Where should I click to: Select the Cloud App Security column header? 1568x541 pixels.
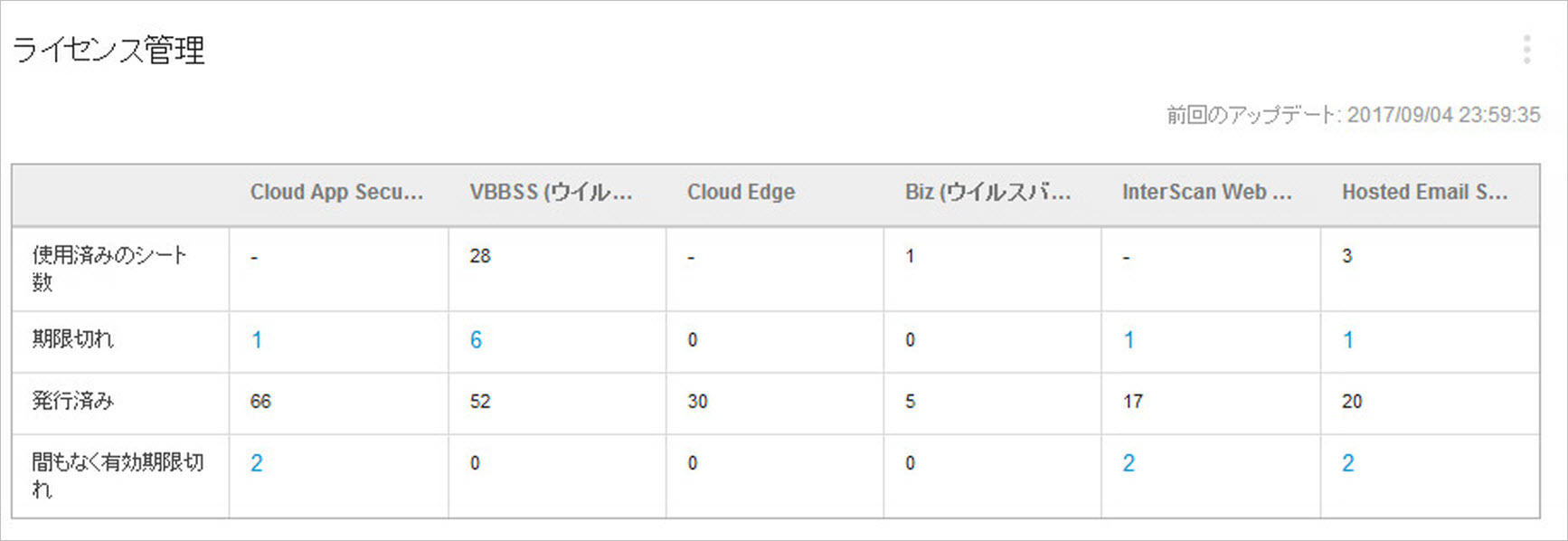coord(336,192)
